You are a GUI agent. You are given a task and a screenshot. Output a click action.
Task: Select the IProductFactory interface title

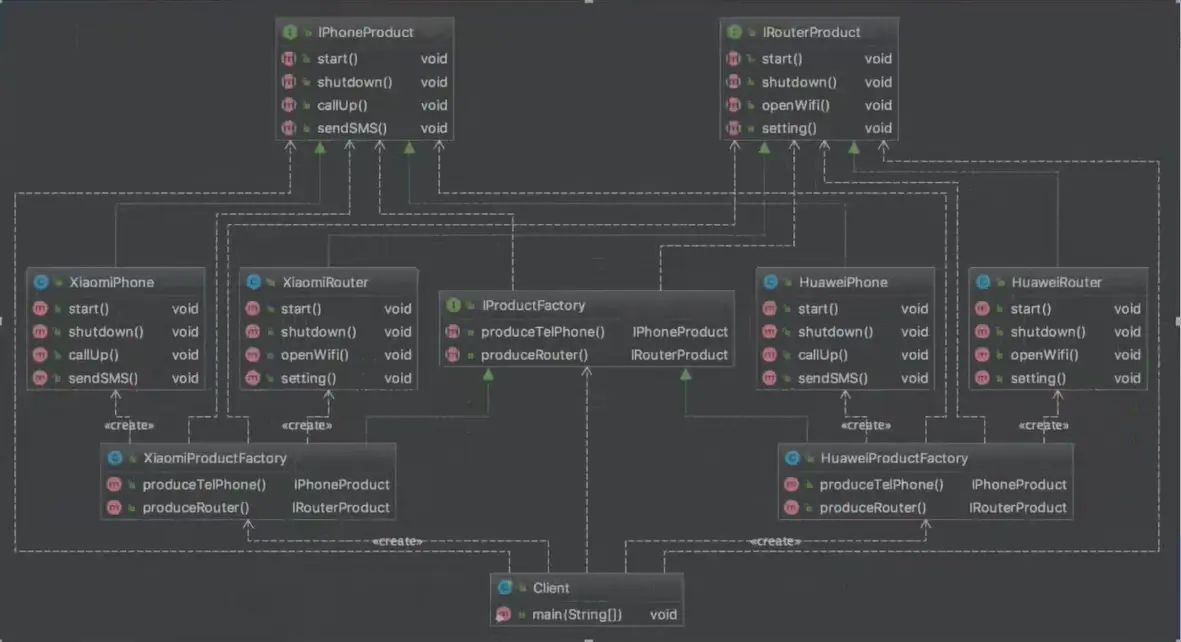[x=533, y=305]
